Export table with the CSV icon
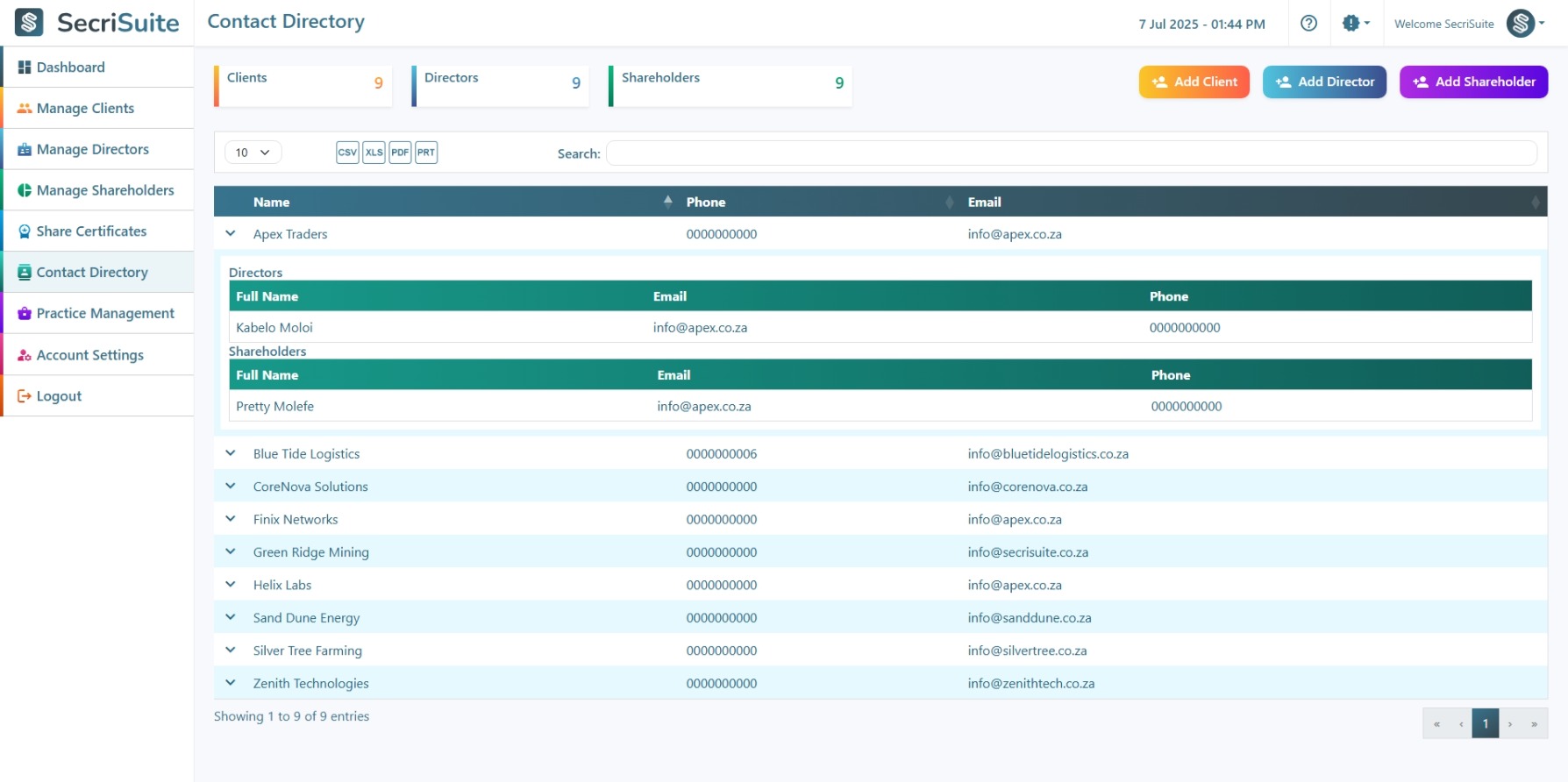Image resolution: width=1568 pixels, height=782 pixels. [347, 153]
